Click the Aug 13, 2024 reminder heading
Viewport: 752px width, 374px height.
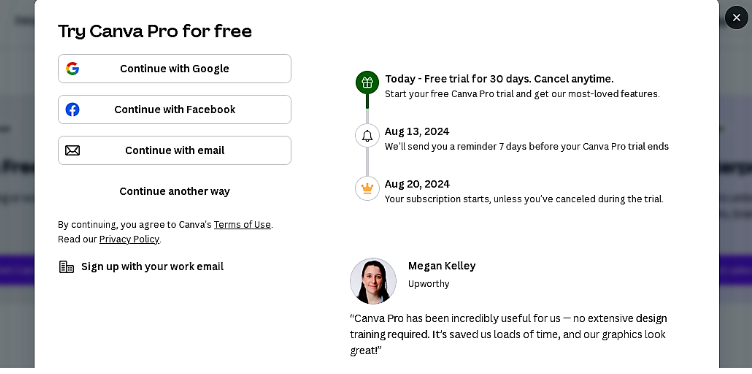point(417,131)
